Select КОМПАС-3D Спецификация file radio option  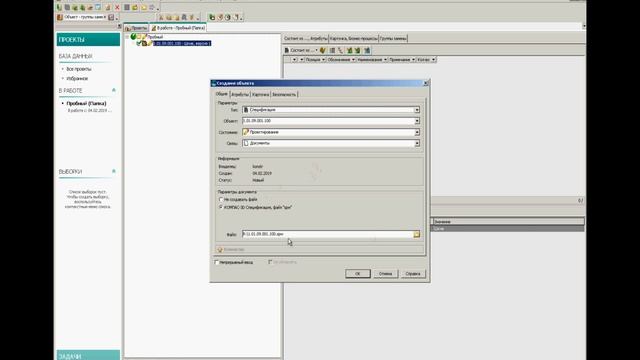pos(221,207)
